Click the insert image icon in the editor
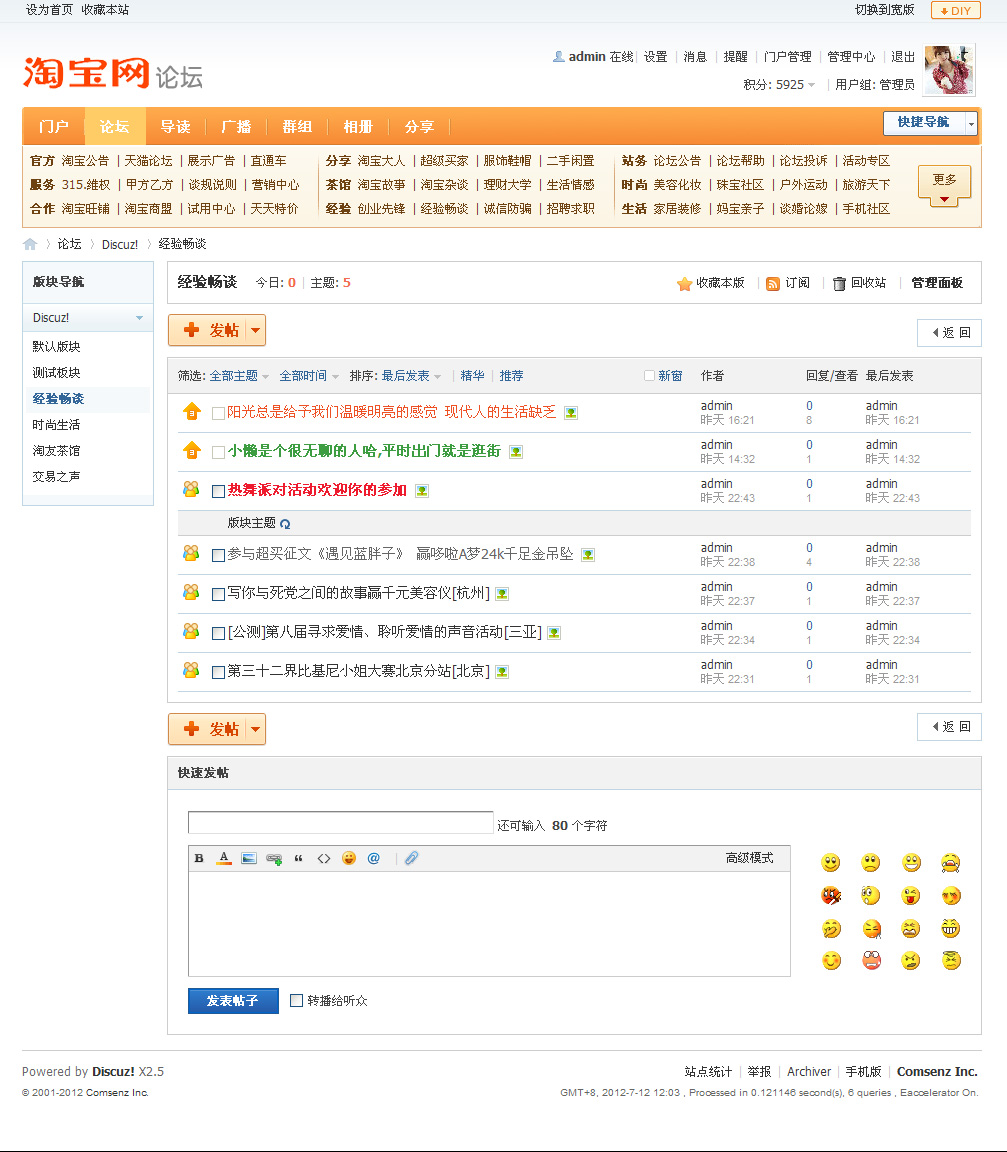Image resolution: width=1007 pixels, height=1152 pixels. pyautogui.click(x=249, y=858)
